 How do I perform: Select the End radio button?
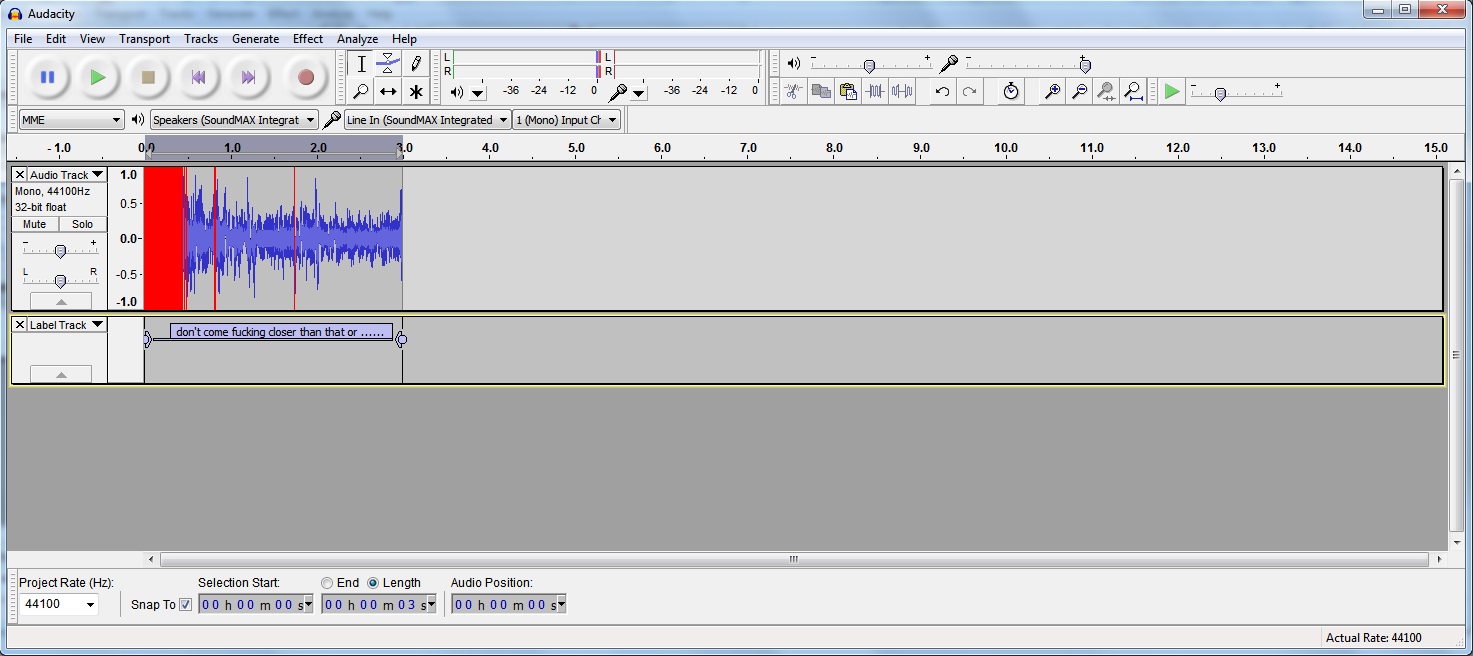pos(327,583)
